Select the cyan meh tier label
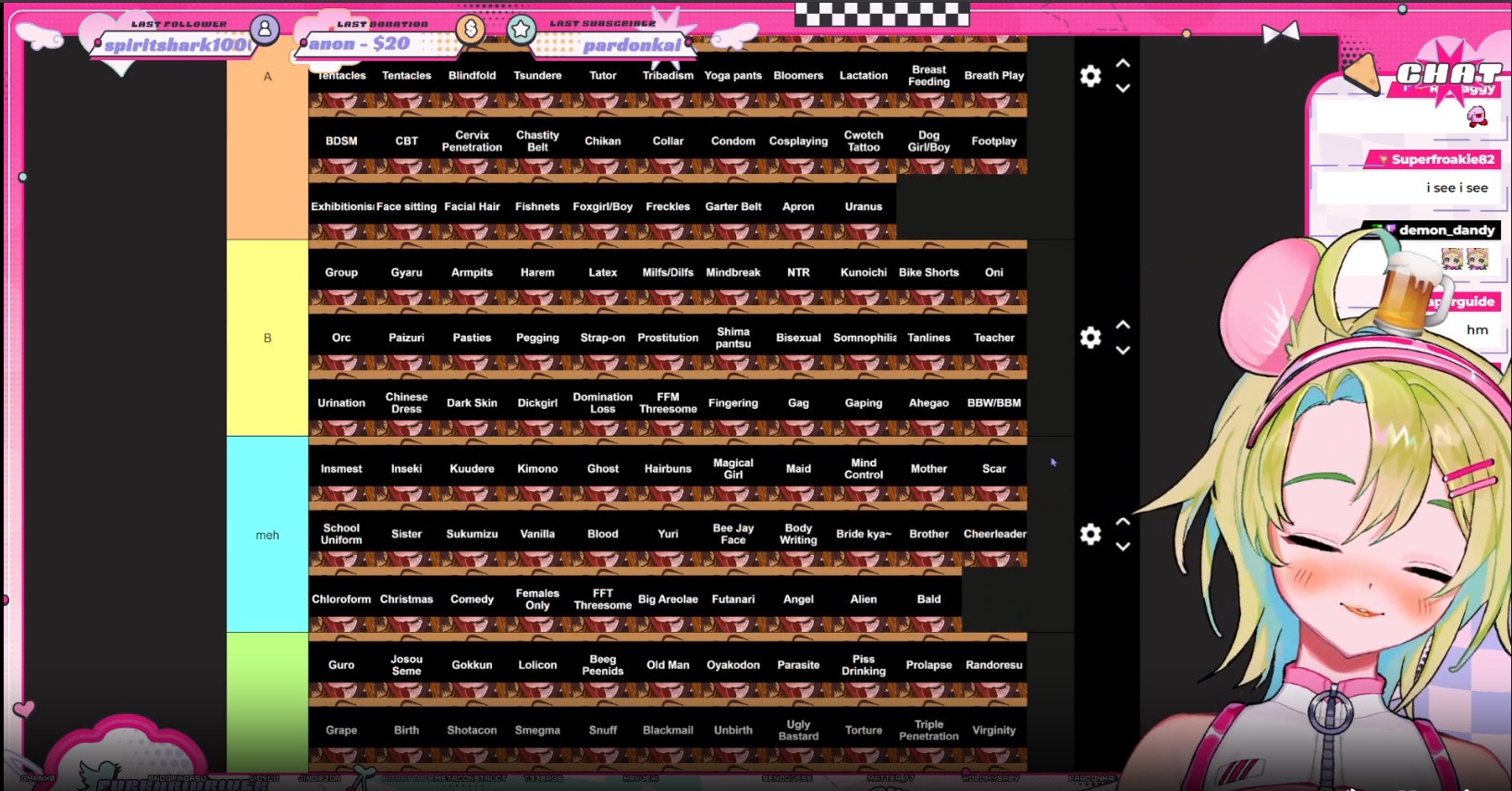Screen dimensions: 1512x791 267,535
